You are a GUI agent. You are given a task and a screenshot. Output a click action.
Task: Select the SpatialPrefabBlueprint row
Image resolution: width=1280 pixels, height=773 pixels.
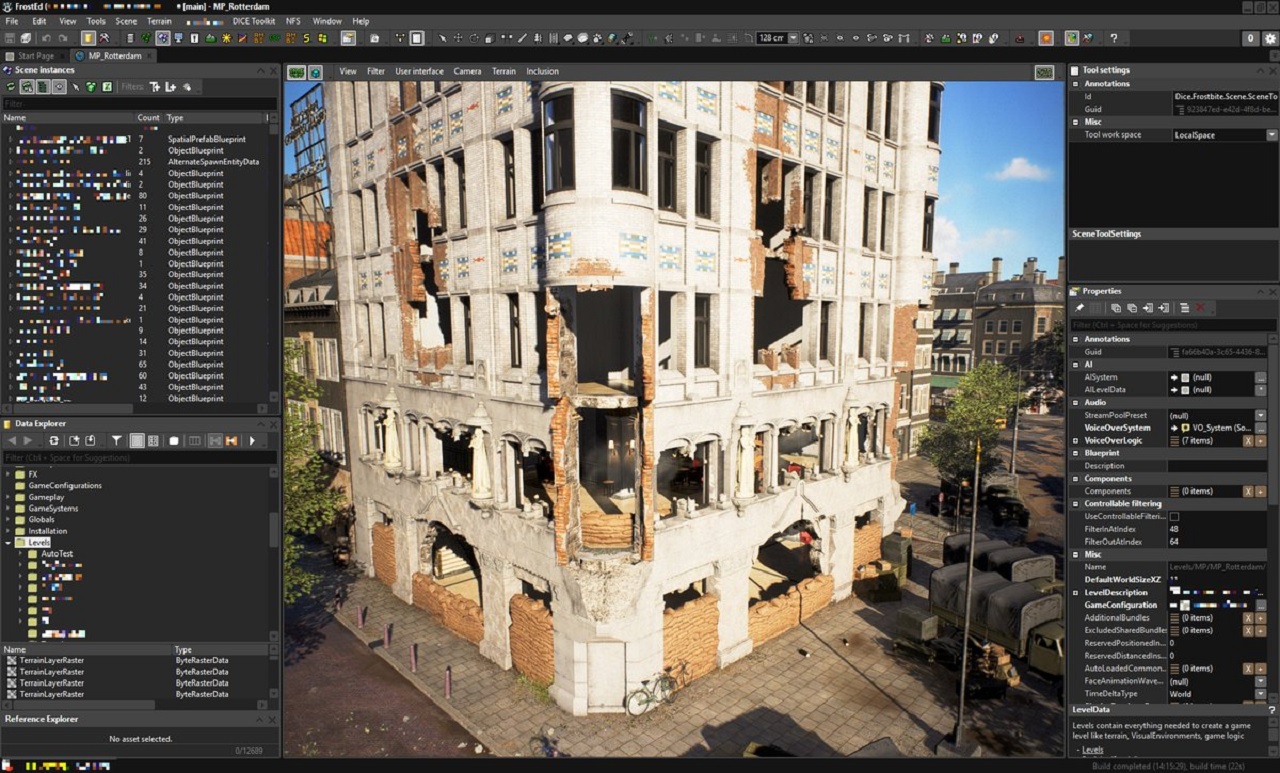(x=207, y=139)
